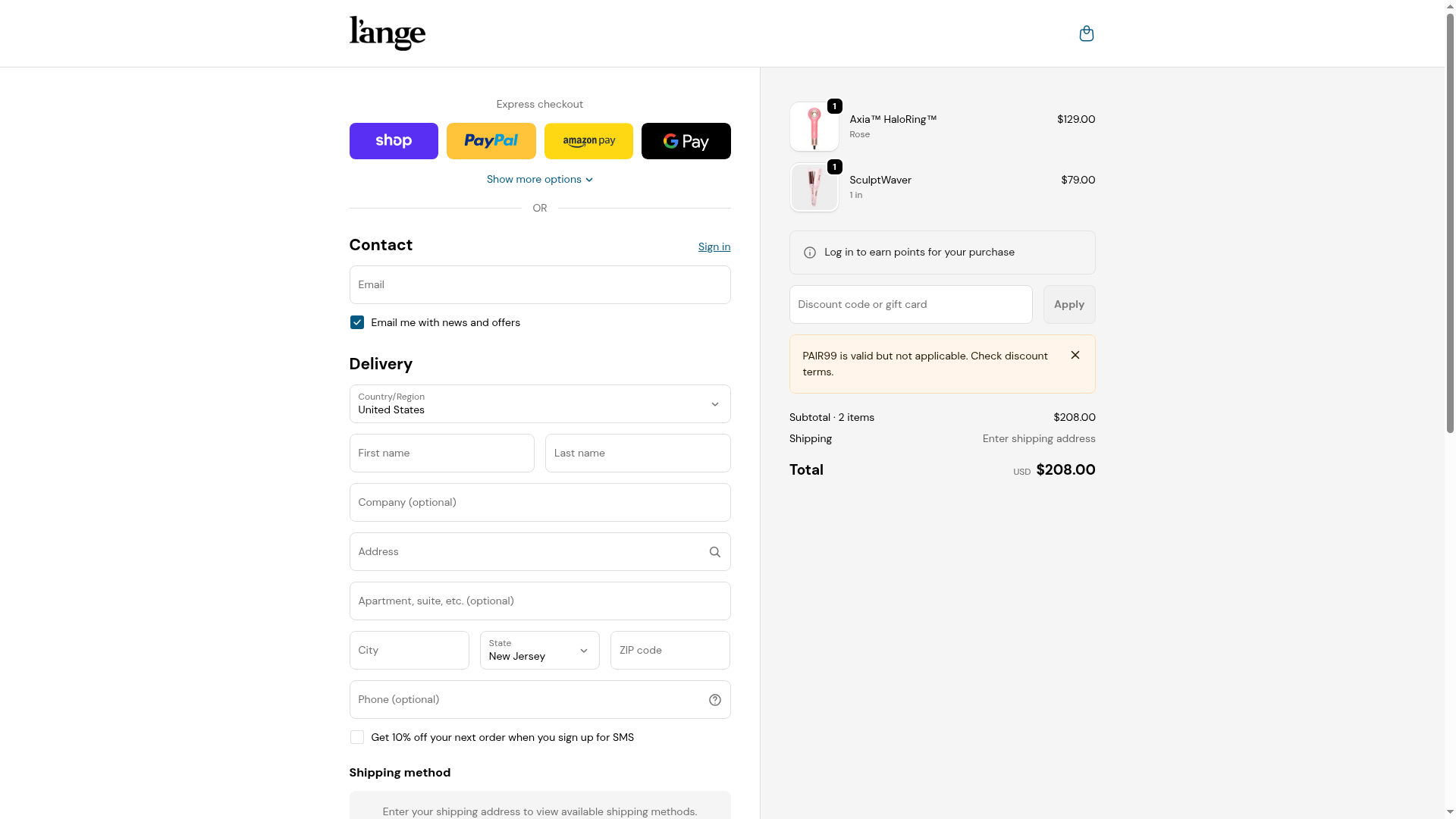Select Amazon Pay express checkout
The image size is (1456, 819).
tap(588, 141)
